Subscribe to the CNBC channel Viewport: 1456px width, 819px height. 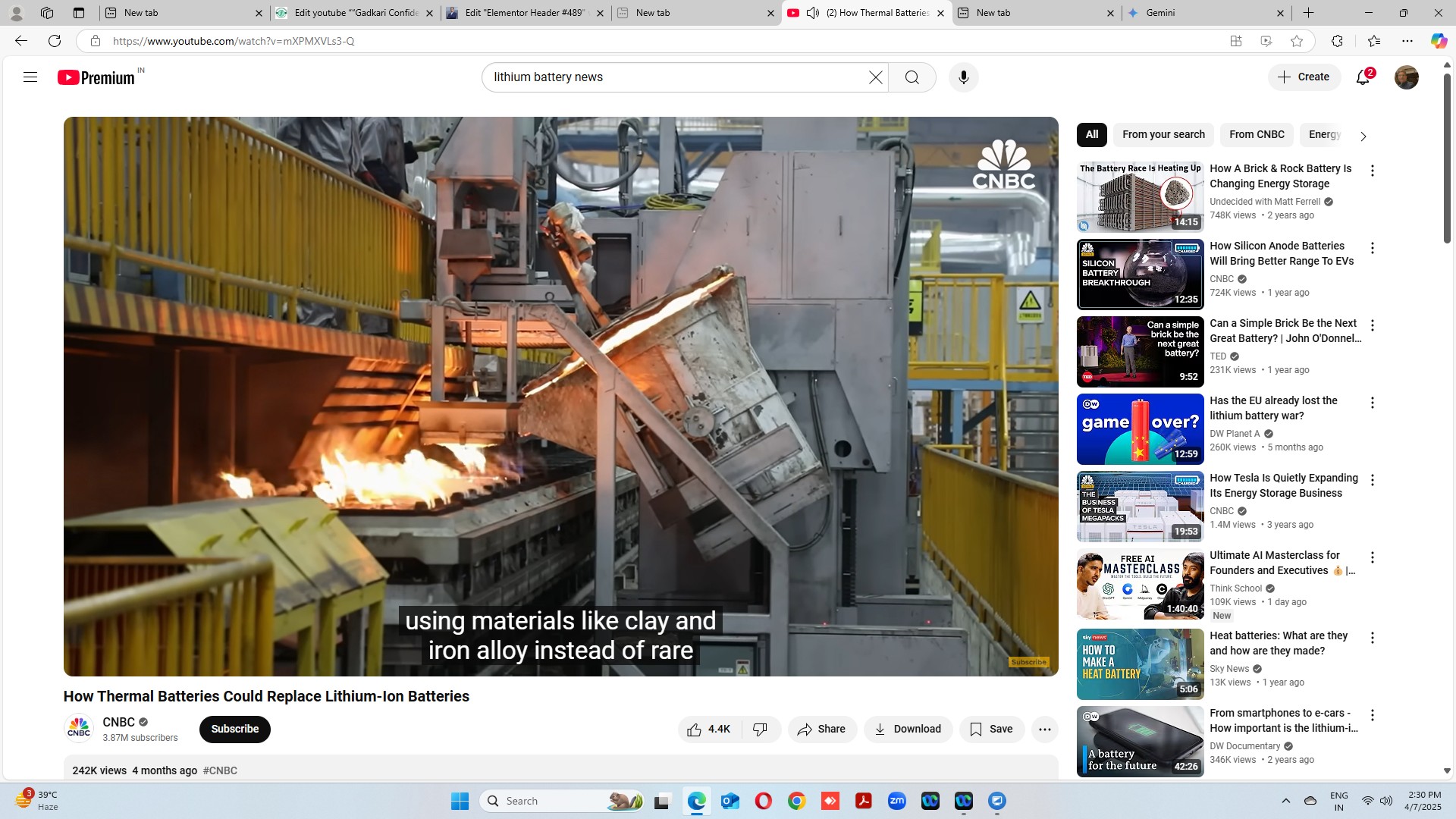(x=234, y=729)
